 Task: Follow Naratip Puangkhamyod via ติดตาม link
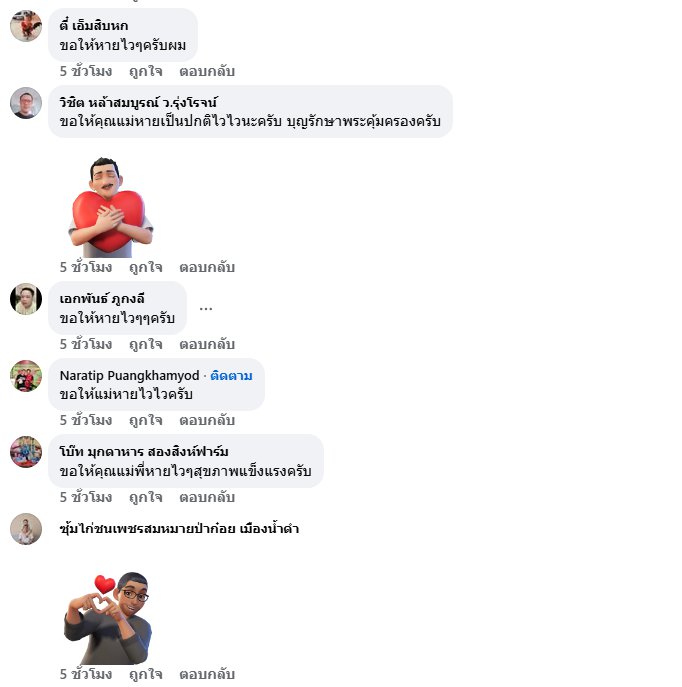point(231,375)
